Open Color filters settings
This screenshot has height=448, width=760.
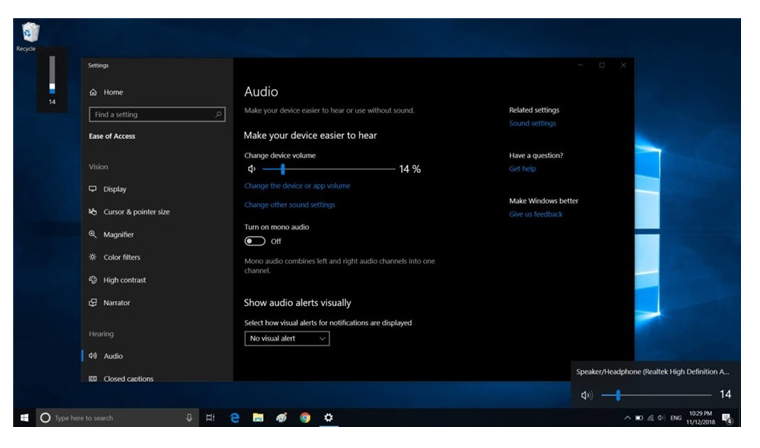[115, 257]
